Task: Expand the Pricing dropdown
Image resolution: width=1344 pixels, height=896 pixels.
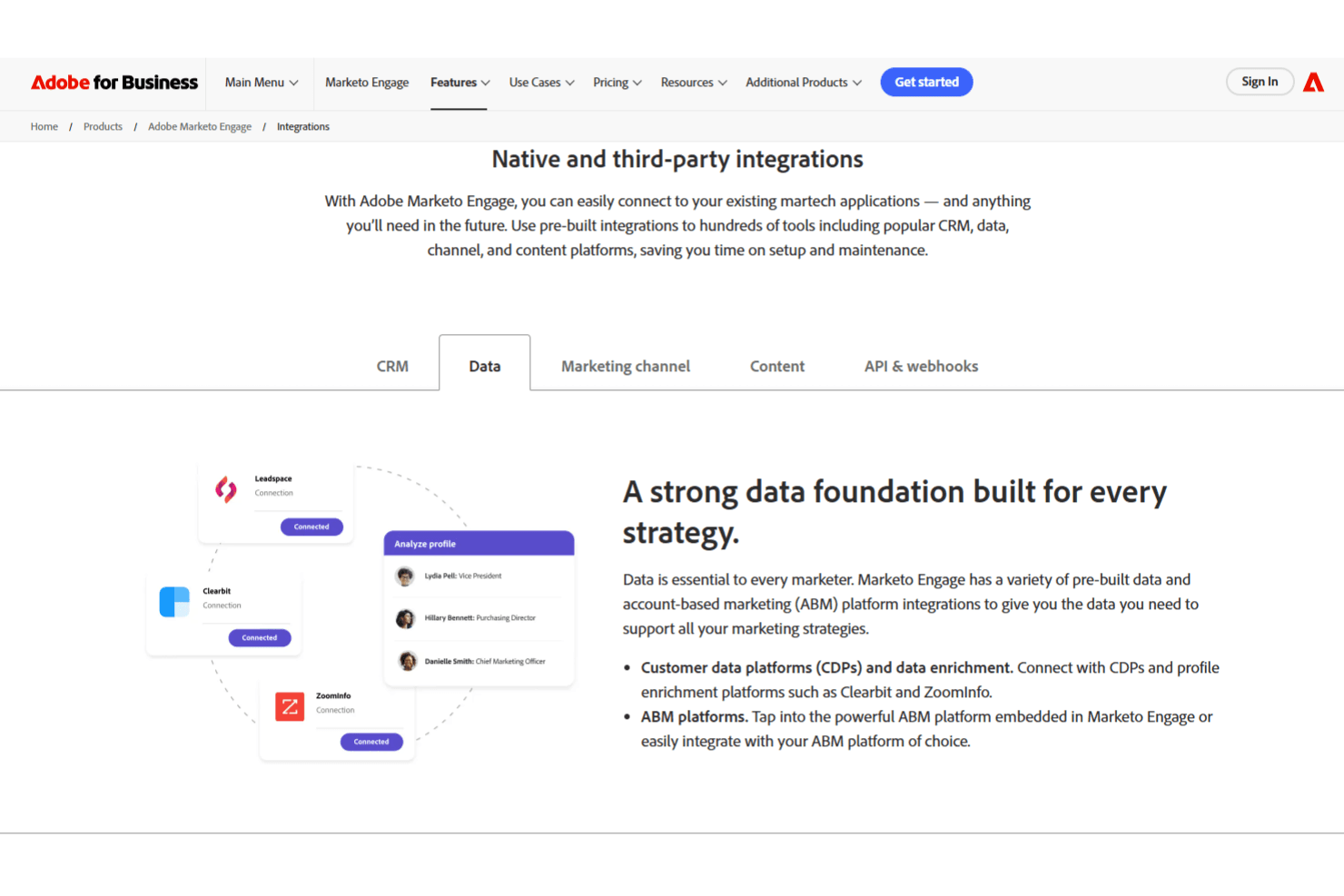Action: tap(618, 83)
